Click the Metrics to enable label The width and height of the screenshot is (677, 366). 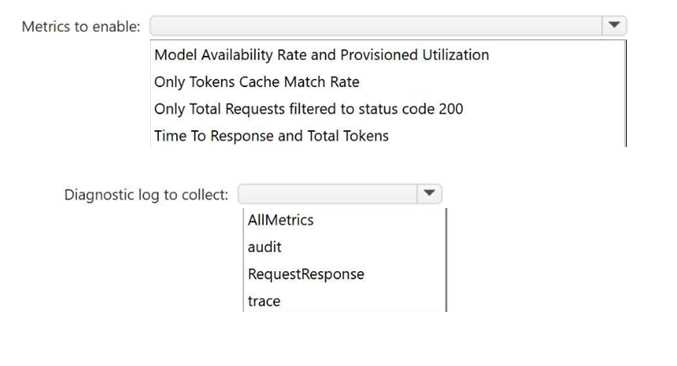click(x=81, y=27)
